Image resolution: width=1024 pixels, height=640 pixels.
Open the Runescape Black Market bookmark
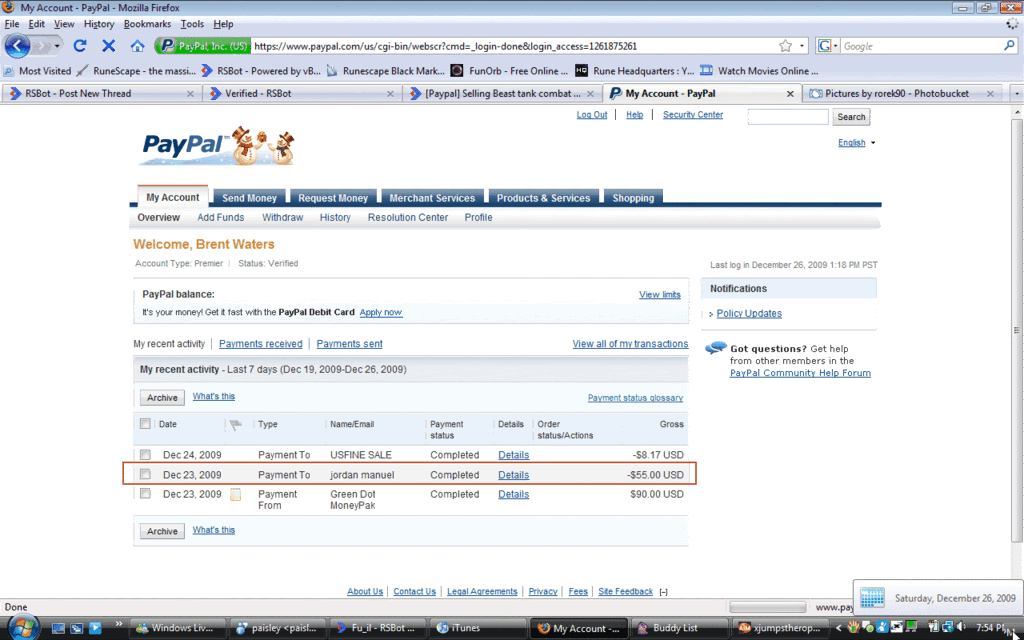(385, 71)
